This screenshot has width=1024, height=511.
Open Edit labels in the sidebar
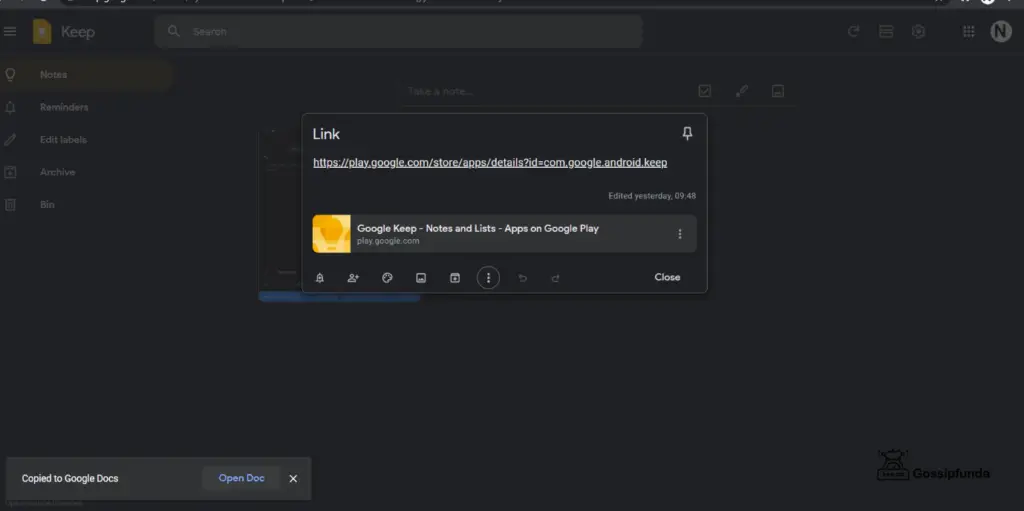coord(86,140)
